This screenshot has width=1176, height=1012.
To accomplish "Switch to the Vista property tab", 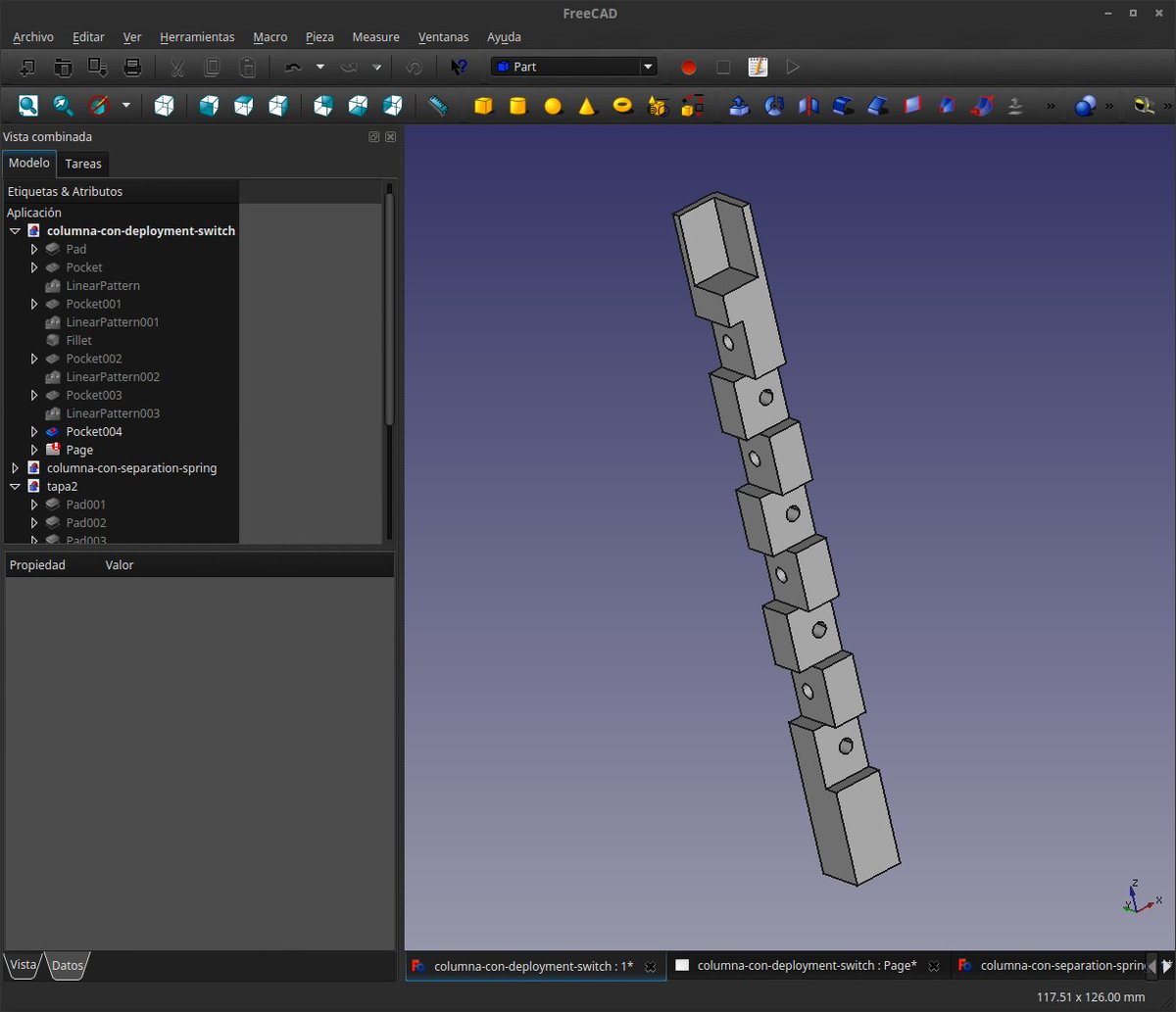I will [x=23, y=965].
